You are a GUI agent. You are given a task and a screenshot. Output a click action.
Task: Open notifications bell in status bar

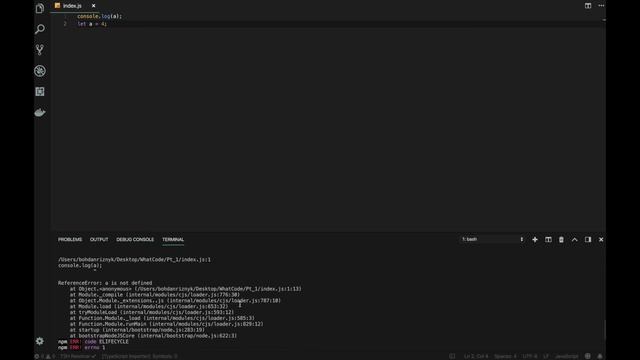coord(600,356)
